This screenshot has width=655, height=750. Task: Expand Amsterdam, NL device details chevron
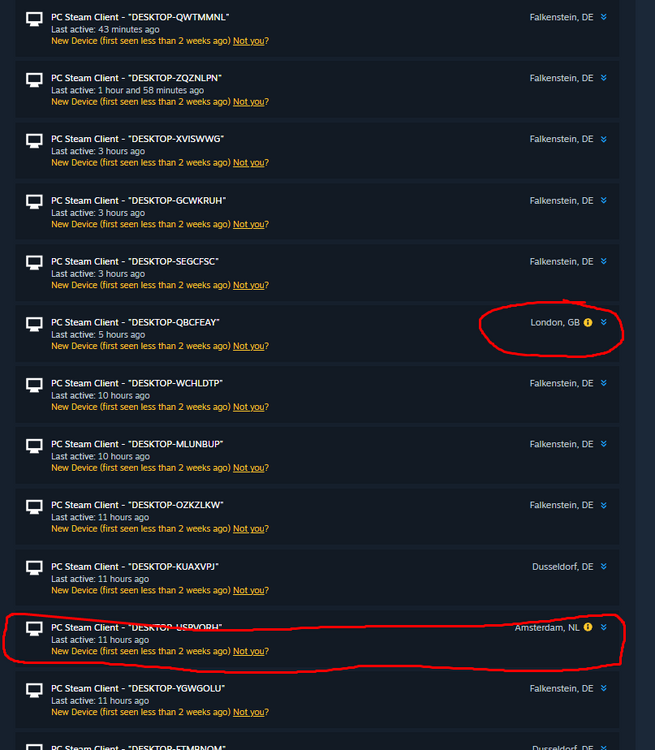pyautogui.click(x=604, y=627)
